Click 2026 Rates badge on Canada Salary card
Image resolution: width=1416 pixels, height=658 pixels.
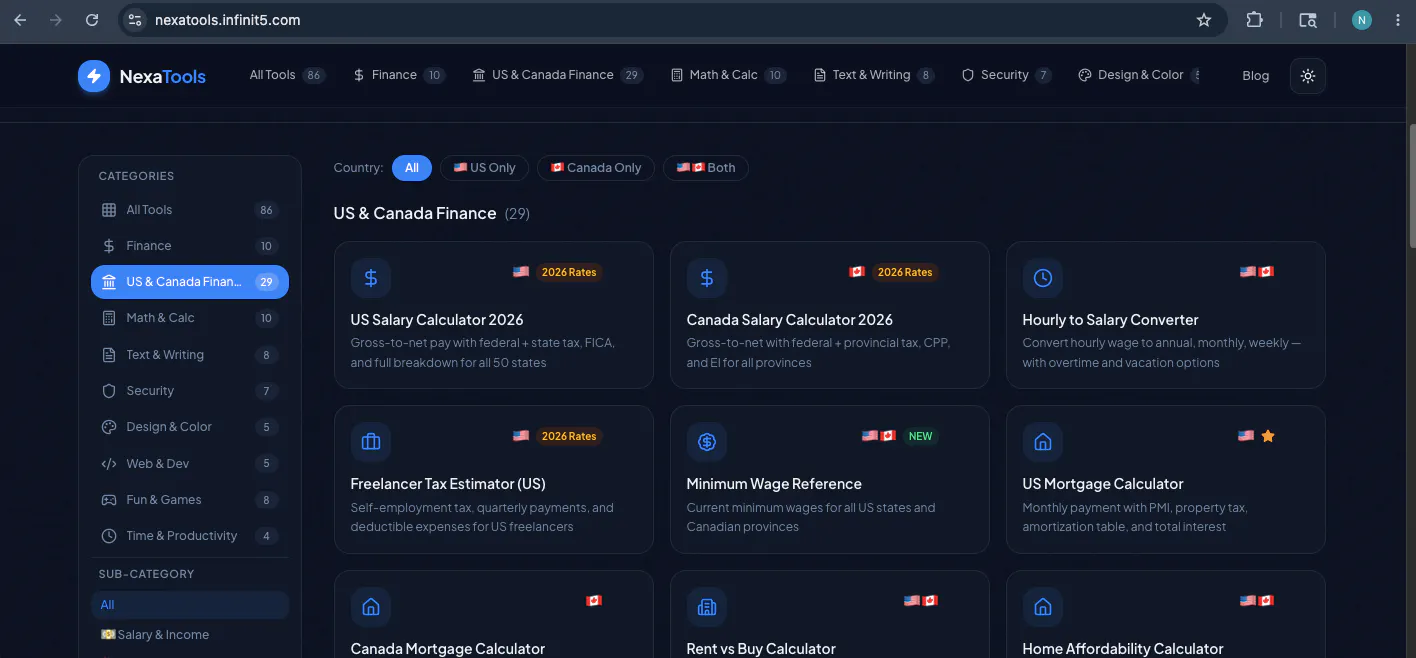(x=905, y=272)
